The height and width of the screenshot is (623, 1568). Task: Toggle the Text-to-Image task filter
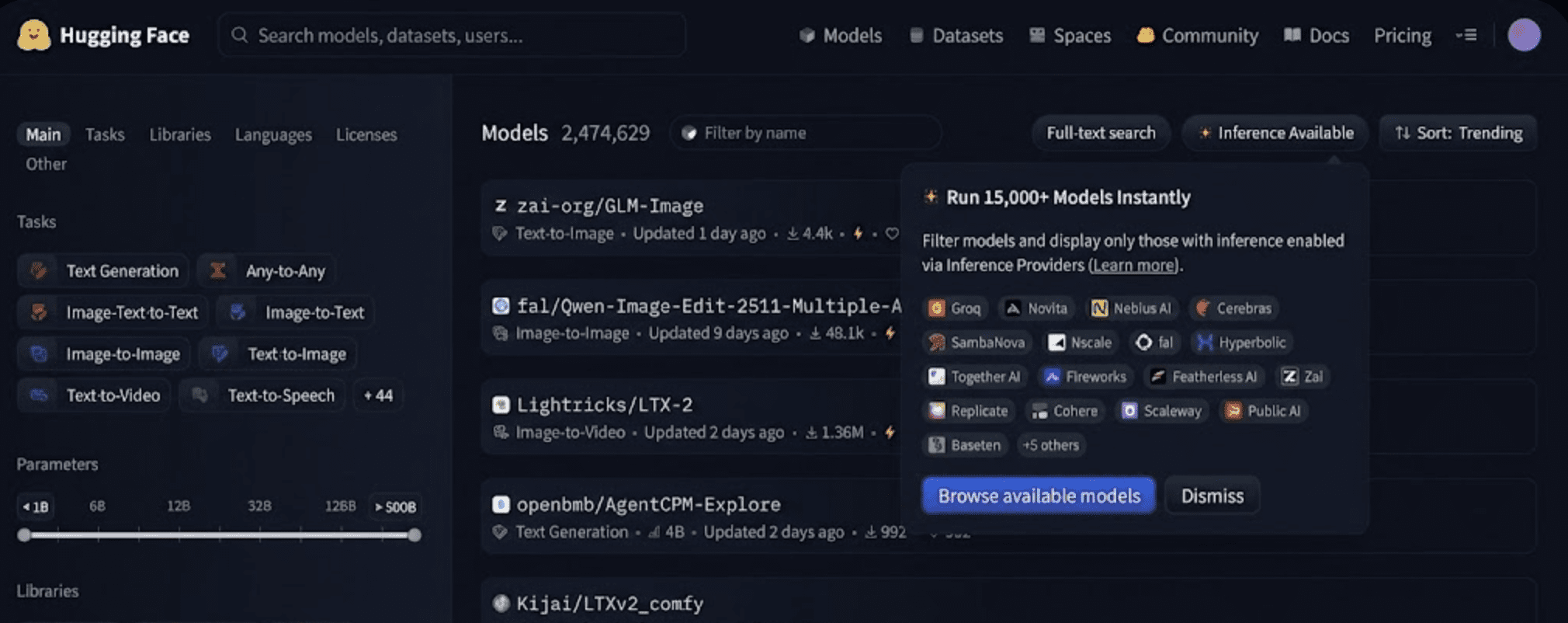point(279,354)
